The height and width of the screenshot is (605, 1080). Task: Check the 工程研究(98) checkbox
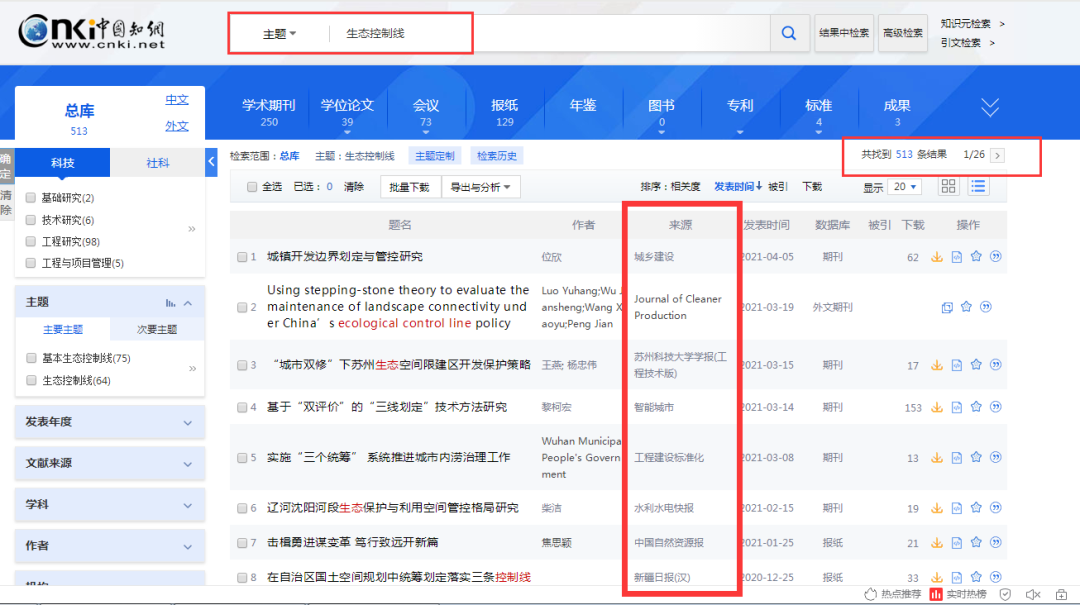click(31, 242)
